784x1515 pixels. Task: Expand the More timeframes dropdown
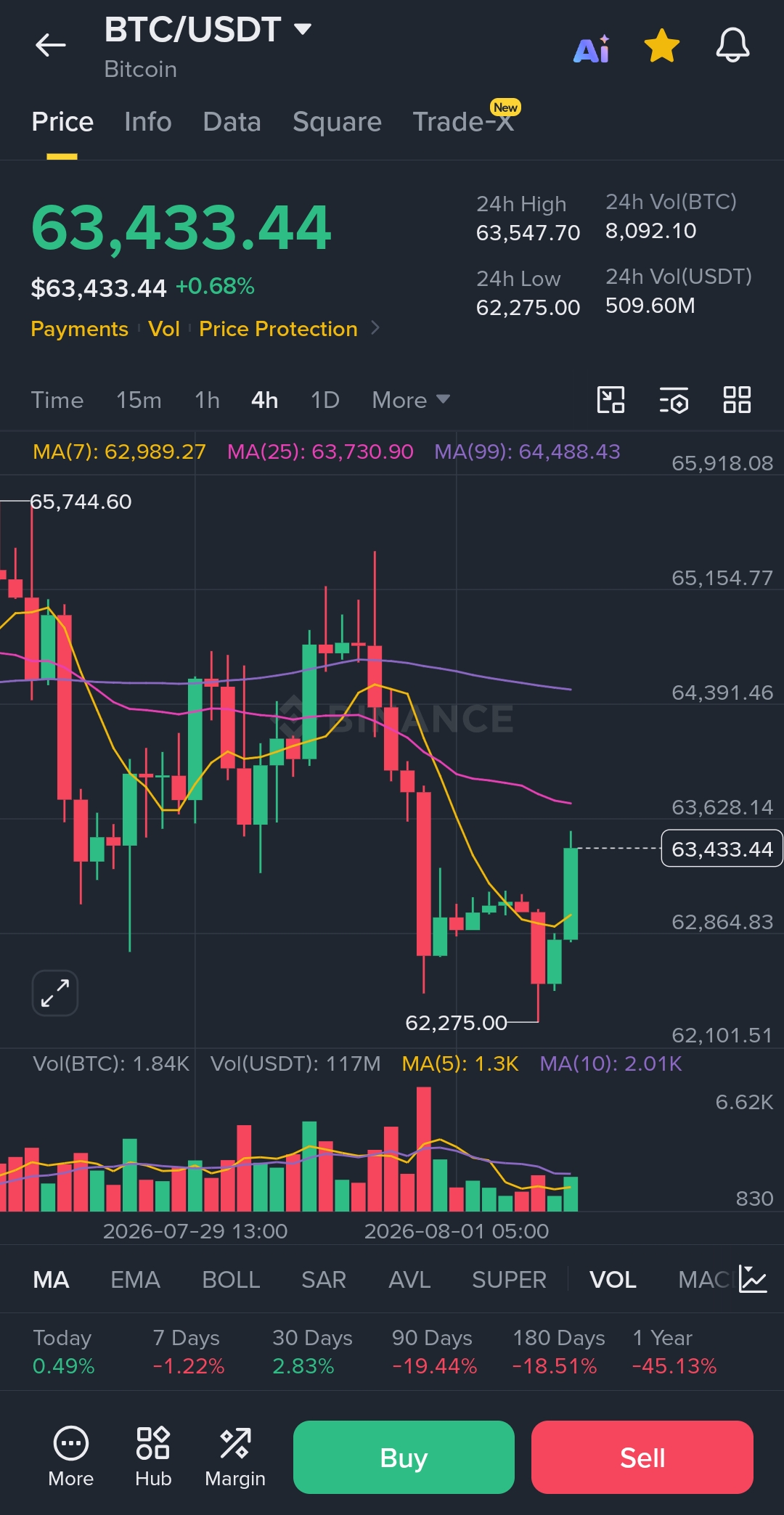[x=411, y=400]
